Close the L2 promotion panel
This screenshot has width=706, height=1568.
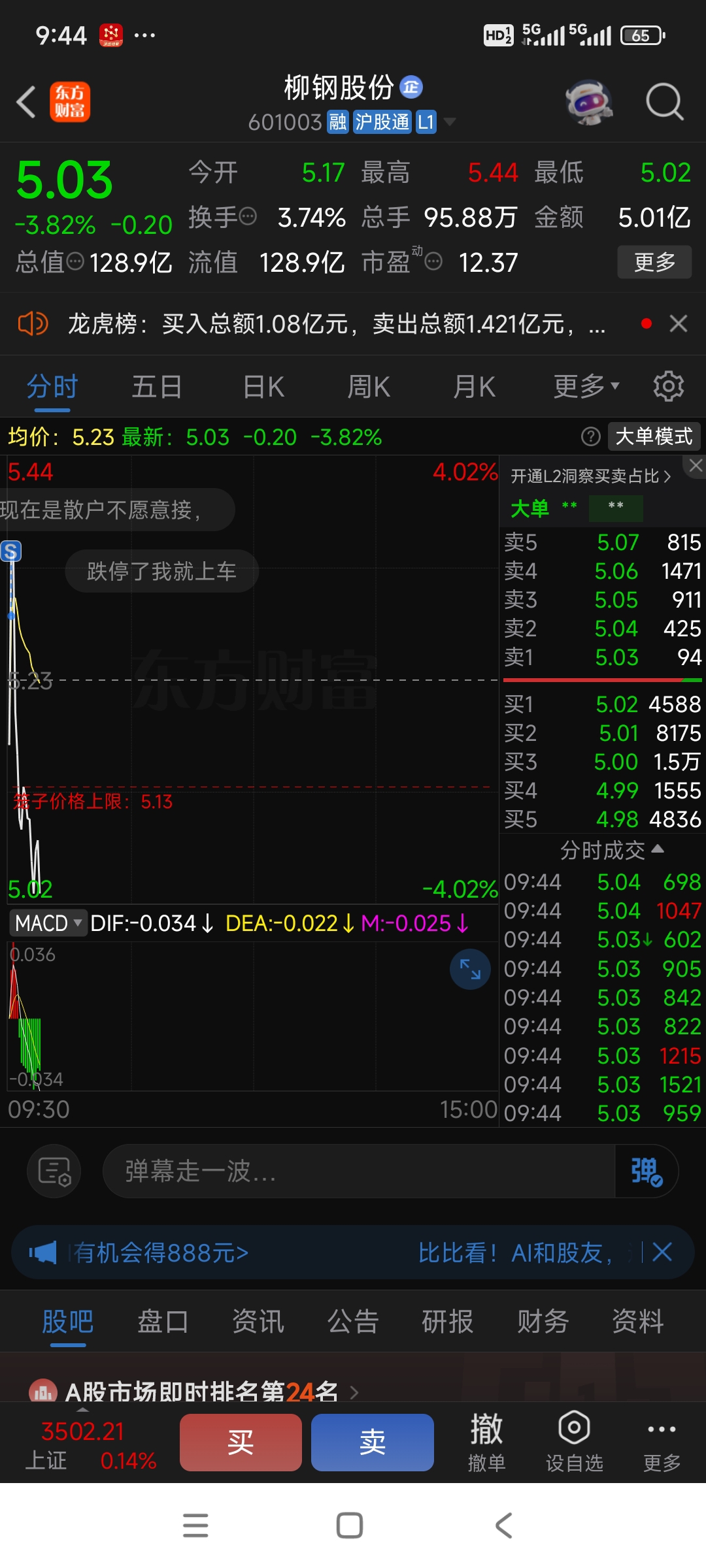click(x=696, y=465)
